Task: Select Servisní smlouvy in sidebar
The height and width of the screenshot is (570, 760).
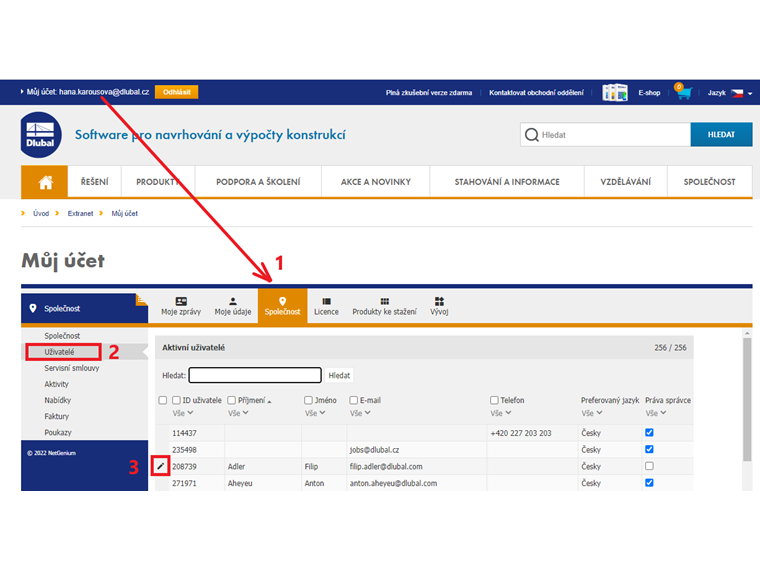Action: [x=72, y=368]
